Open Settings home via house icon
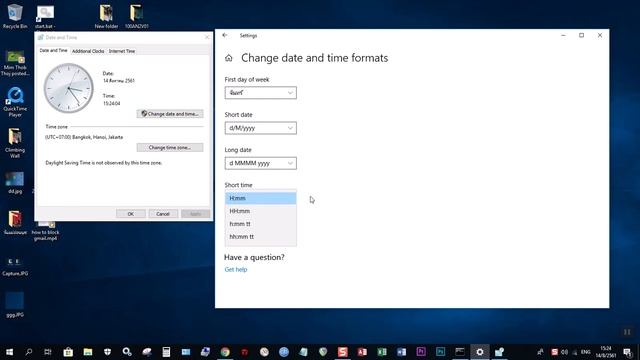The width and height of the screenshot is (640, 360). click(229, 58)
